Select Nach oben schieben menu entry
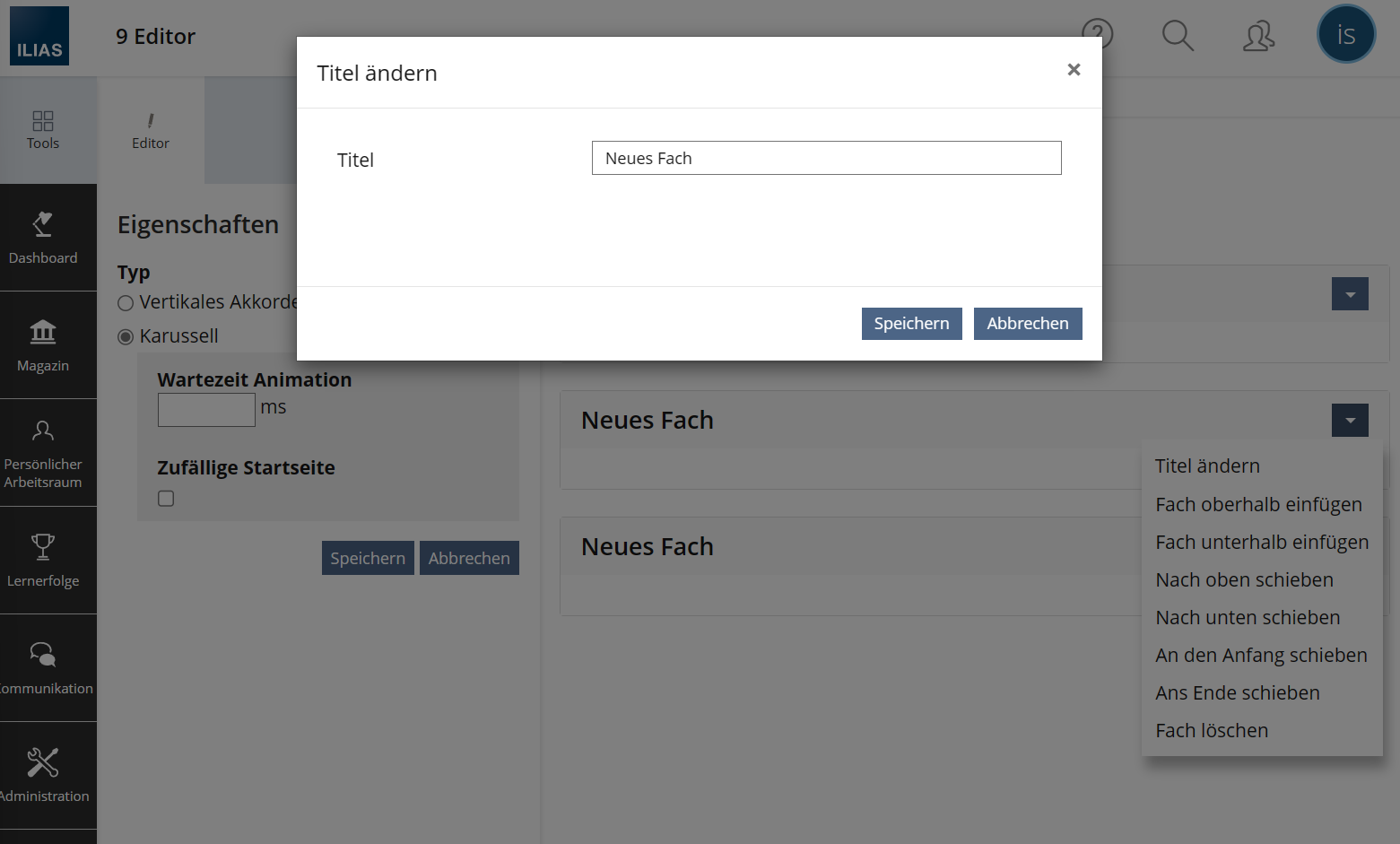Image resolution: width=1400 pixels, height=844 pixels. [1244, 580]
